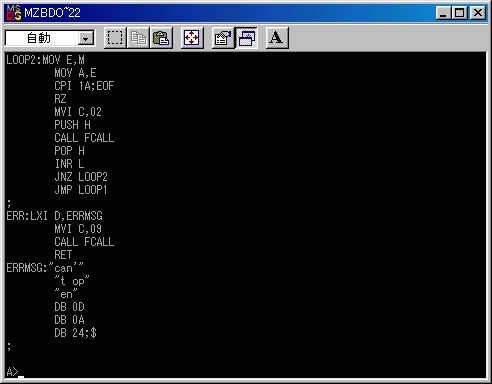Click the 自動 font size combo box
The width and height of the screenshot is (492, 384).
tap(50, 38)
